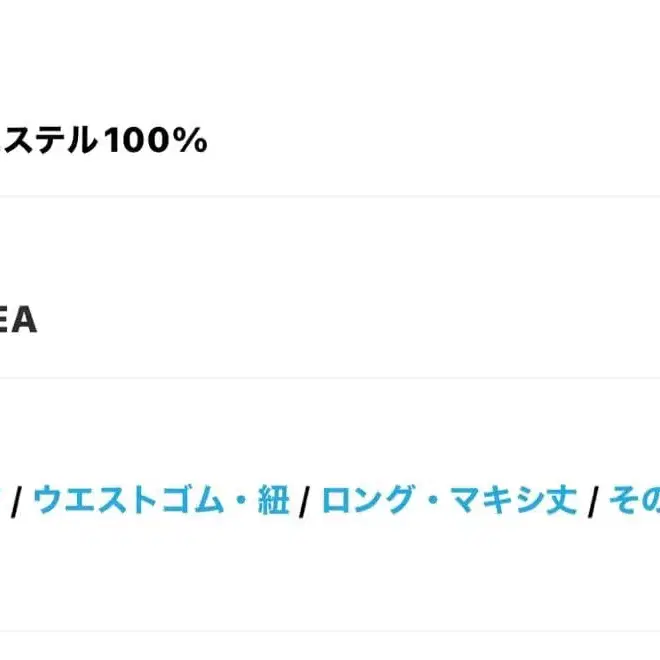Click the divider line beneath the tag links
The image size is (660, 660).
330,631
